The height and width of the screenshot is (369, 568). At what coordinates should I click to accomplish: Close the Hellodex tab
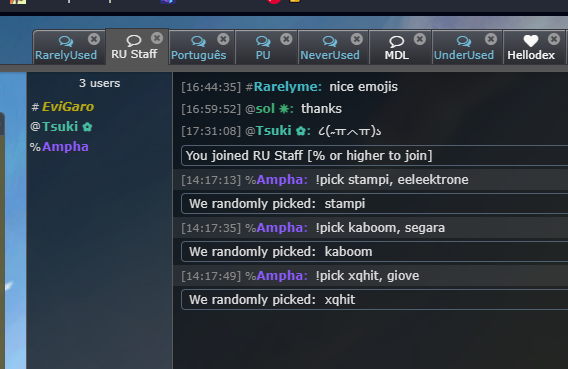pos(554,39)
